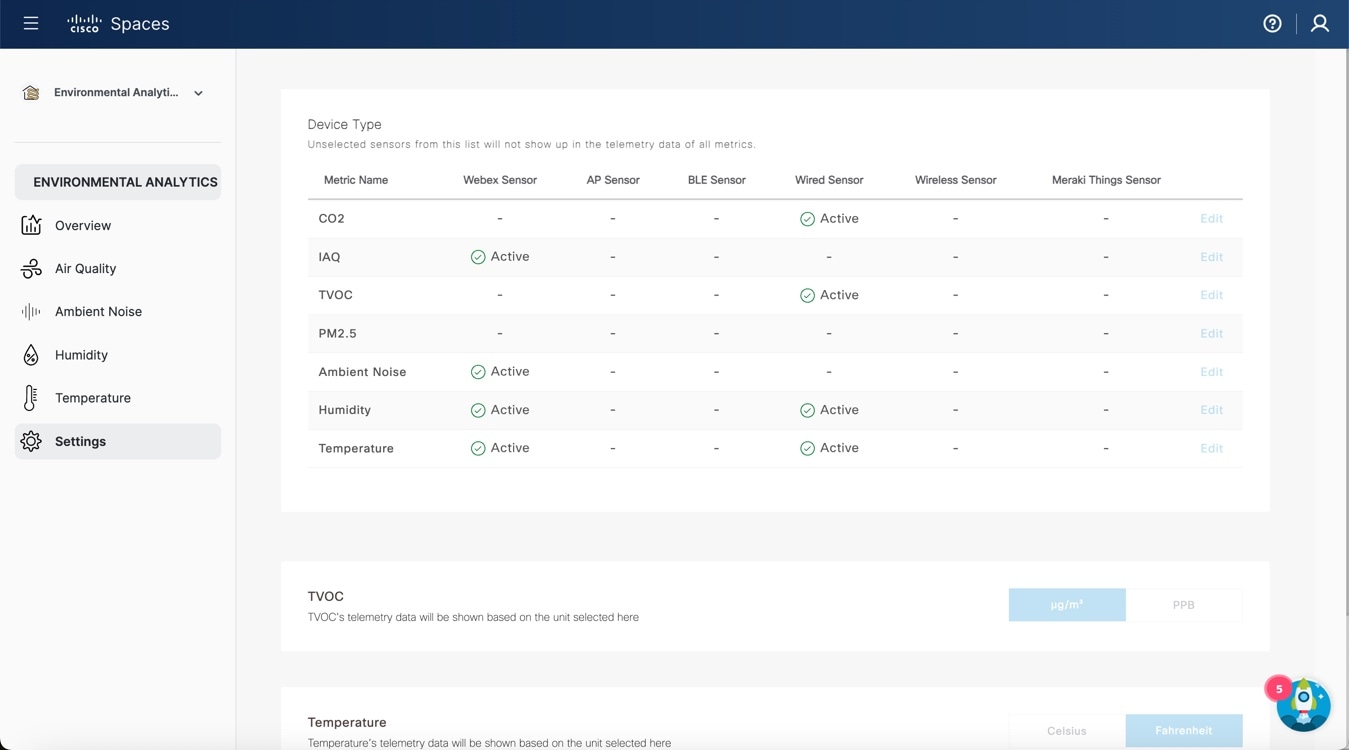
Task: Click the Webex Sensor column header
Action: pos(500,180)
